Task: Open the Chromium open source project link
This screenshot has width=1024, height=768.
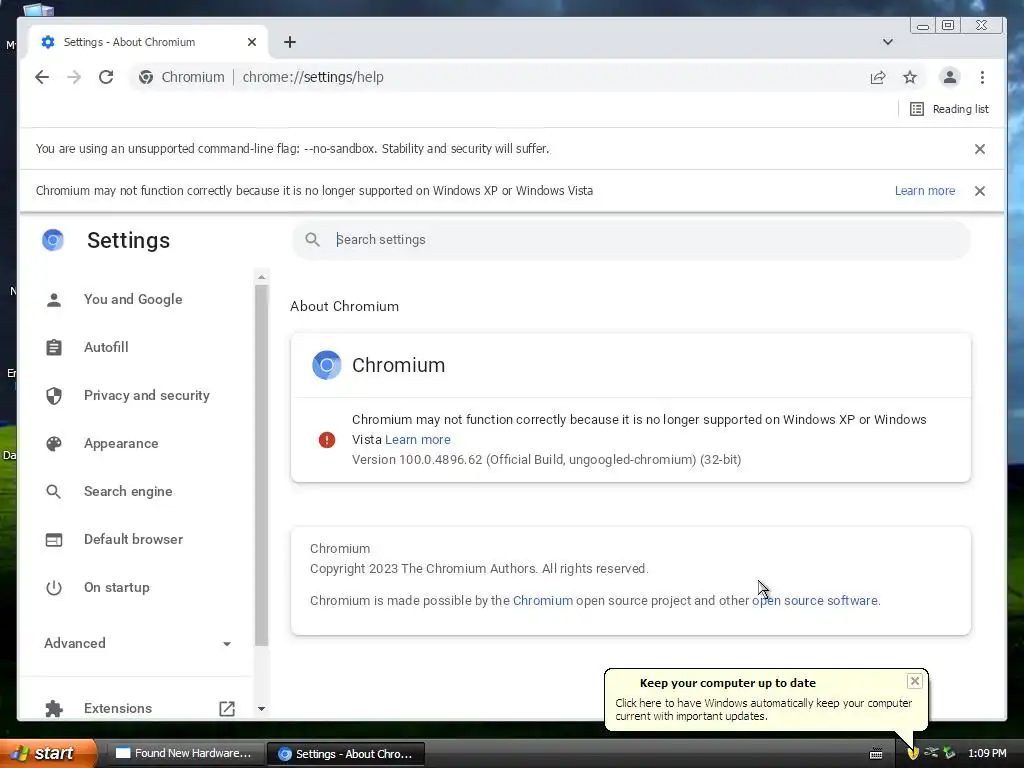Action: (543, 601)
